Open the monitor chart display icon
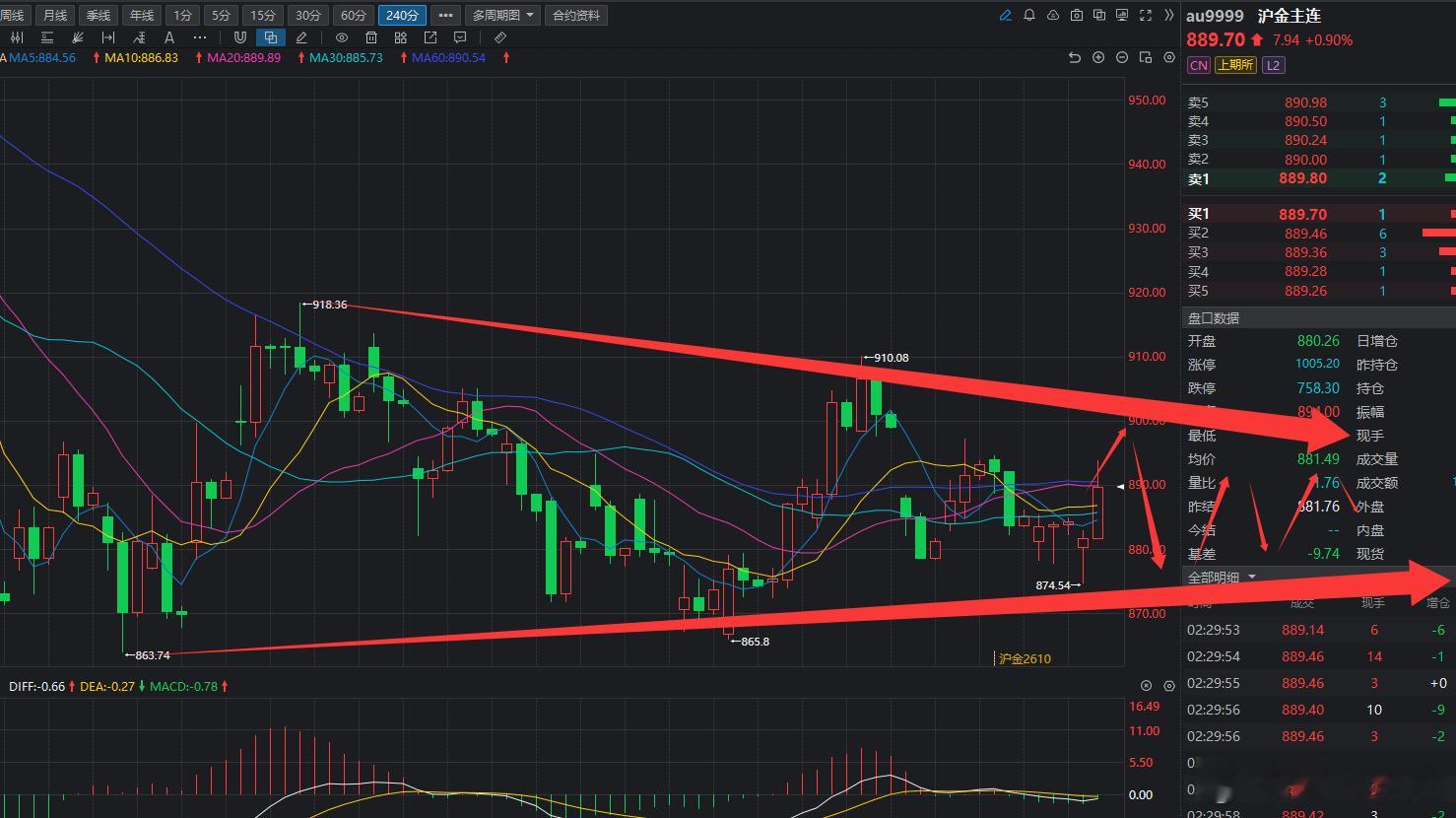1456x818 pixels. (1122, 16)
